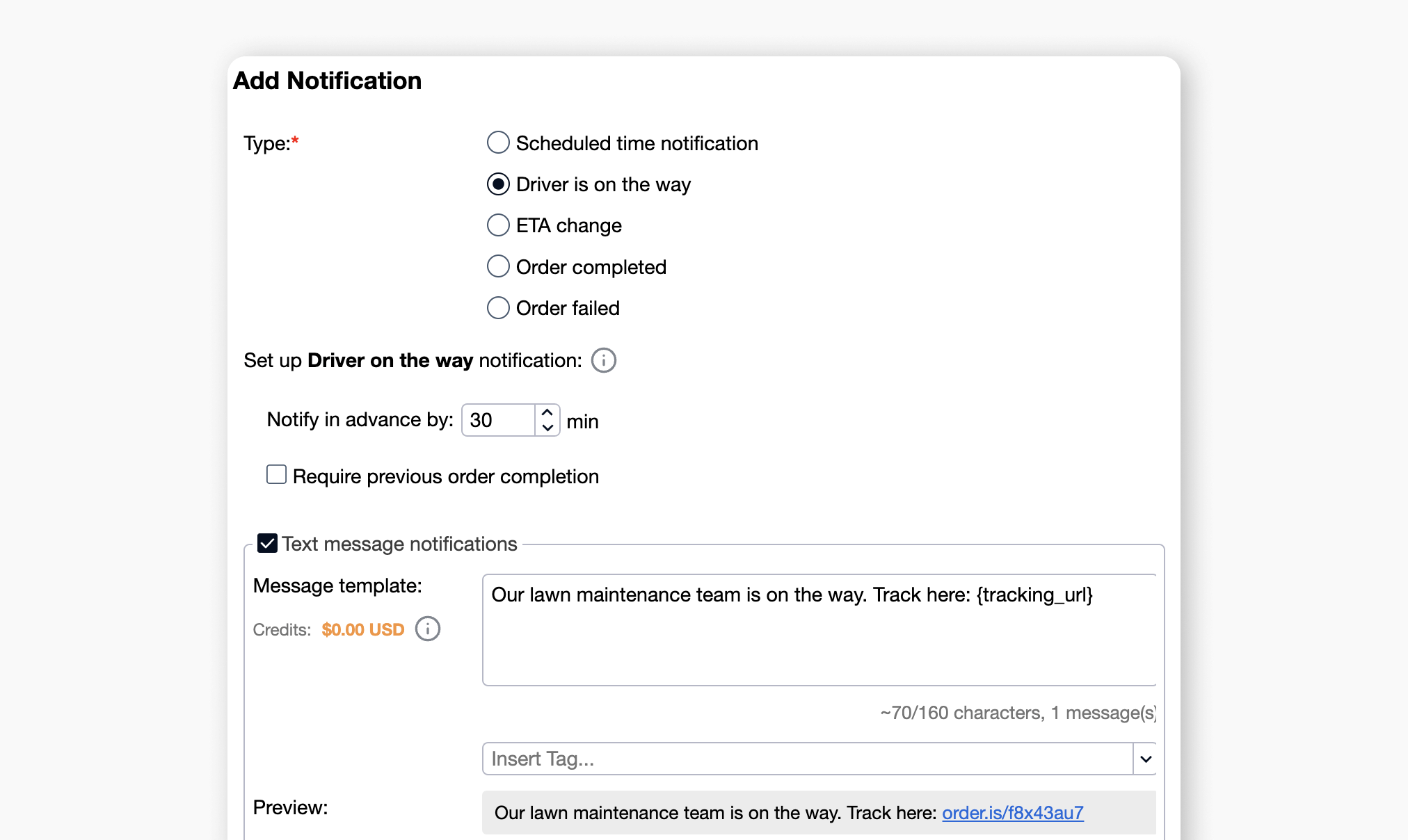Click the $0.00 USD credits amount

[362, 629]
